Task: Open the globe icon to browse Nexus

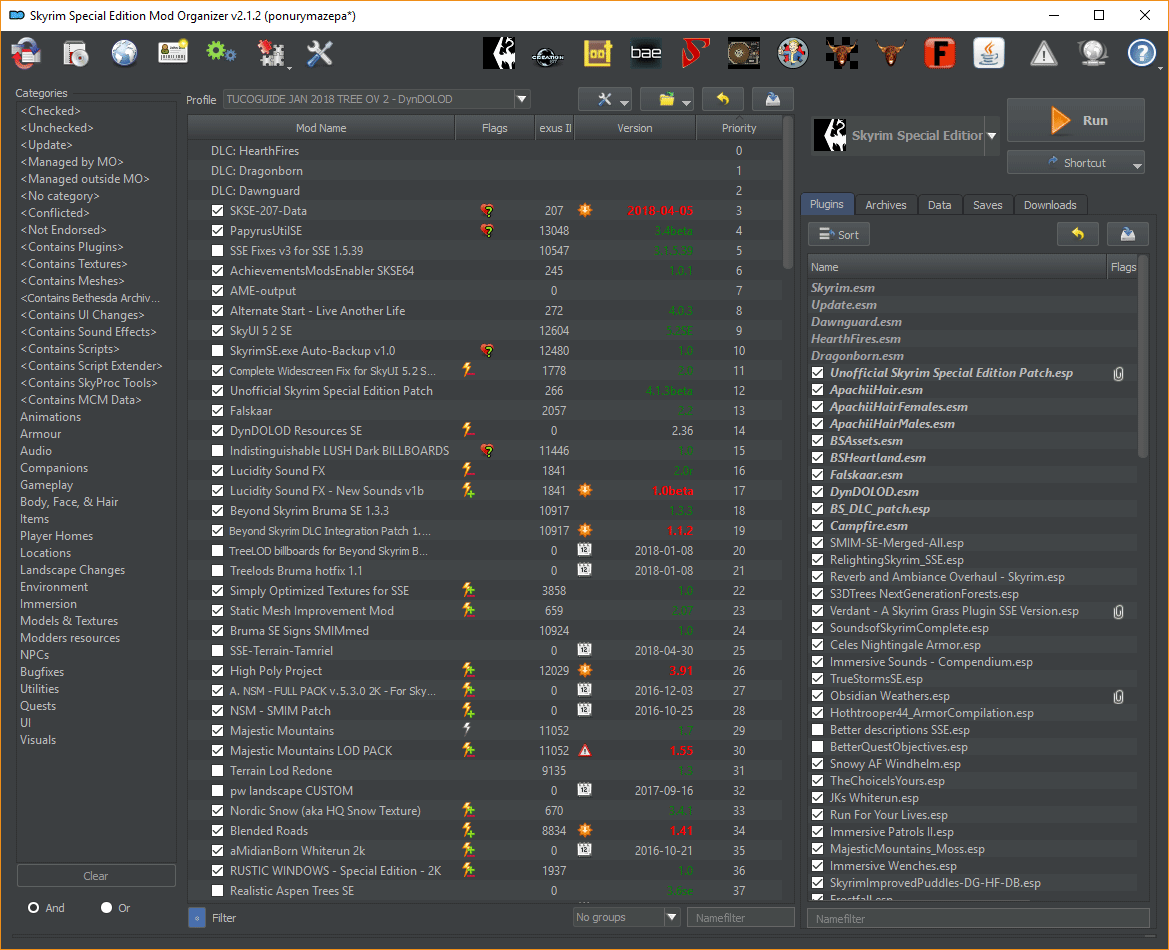Action: tap(124, 53)
